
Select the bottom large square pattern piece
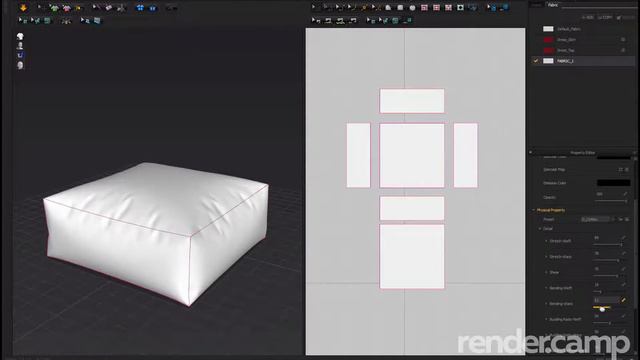(x=412, y=256)
